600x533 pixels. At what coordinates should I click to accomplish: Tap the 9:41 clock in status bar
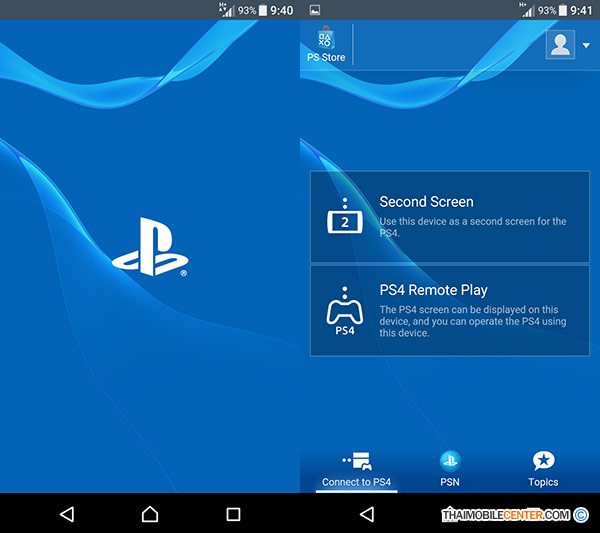[581, 10]
